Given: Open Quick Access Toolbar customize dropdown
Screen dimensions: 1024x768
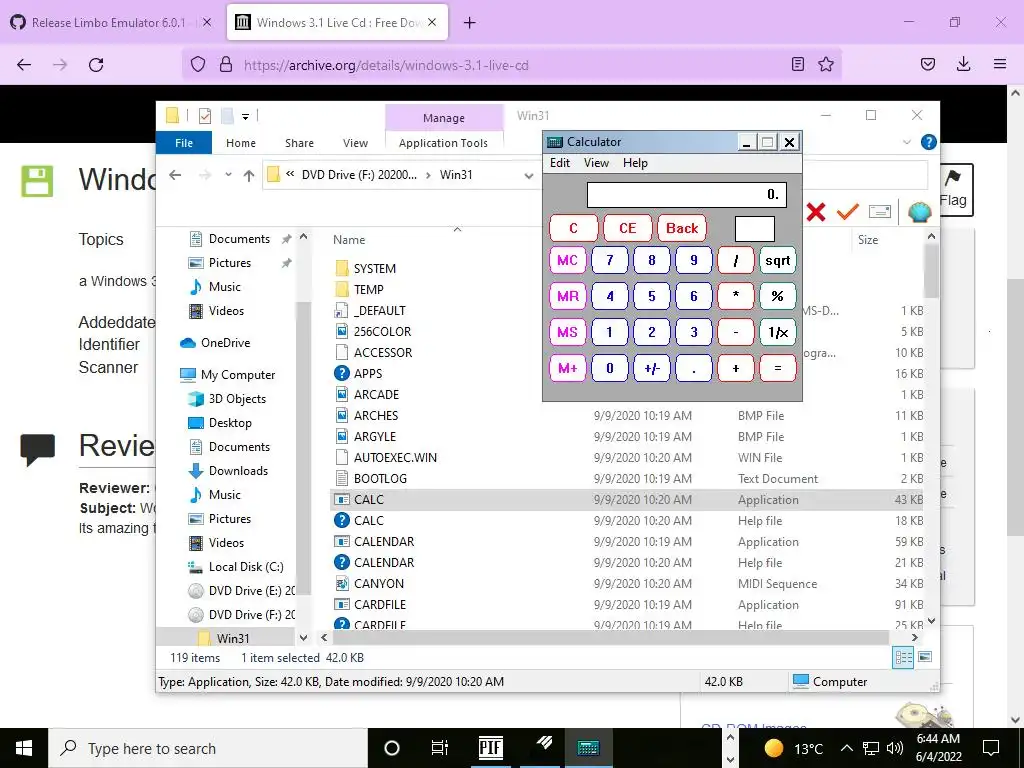Looking at the screenshot, I should click(x=246, y=116).
